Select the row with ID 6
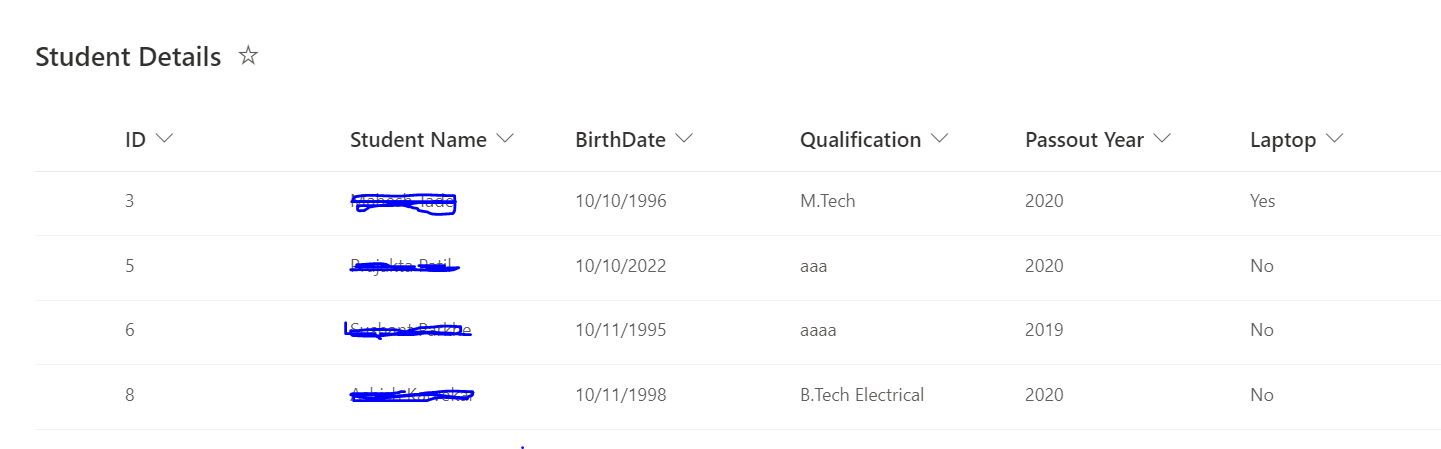Image resolution: width=1441 pixels, height=449 pixels. pos(737,332)
